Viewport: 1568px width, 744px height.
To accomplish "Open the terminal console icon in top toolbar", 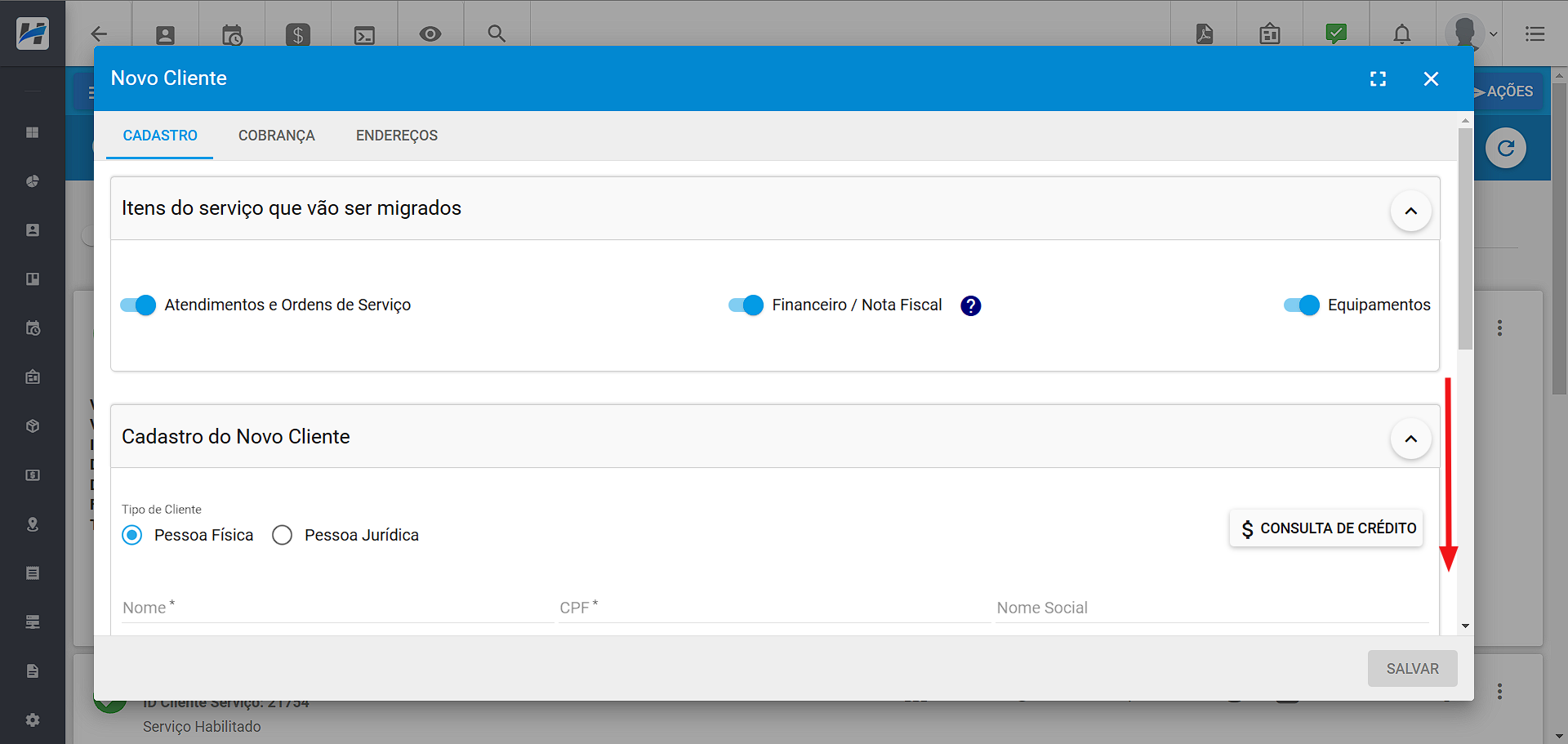I will [364, 35].
